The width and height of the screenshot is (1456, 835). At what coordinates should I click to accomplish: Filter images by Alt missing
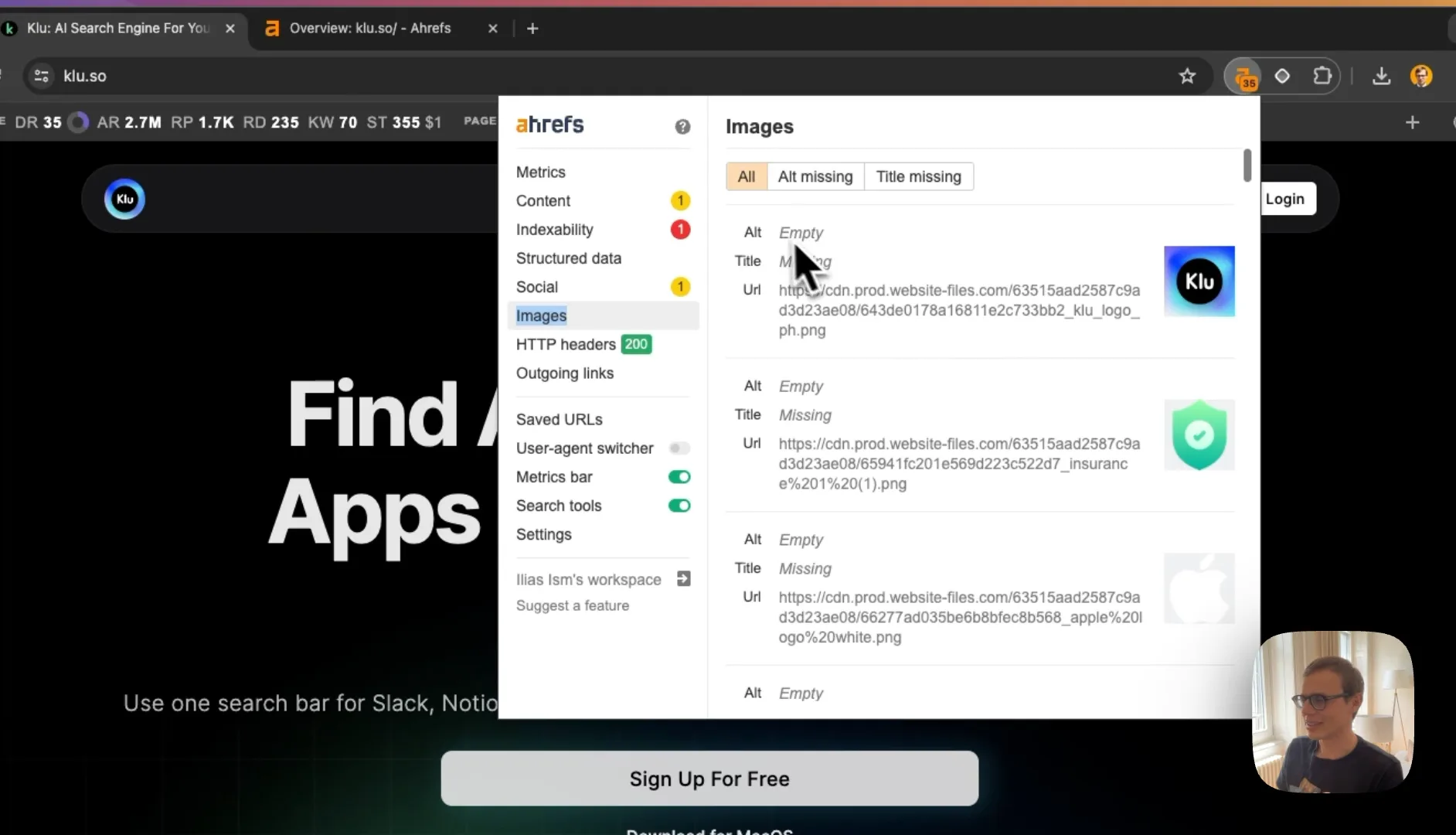(x=815, y=176)
